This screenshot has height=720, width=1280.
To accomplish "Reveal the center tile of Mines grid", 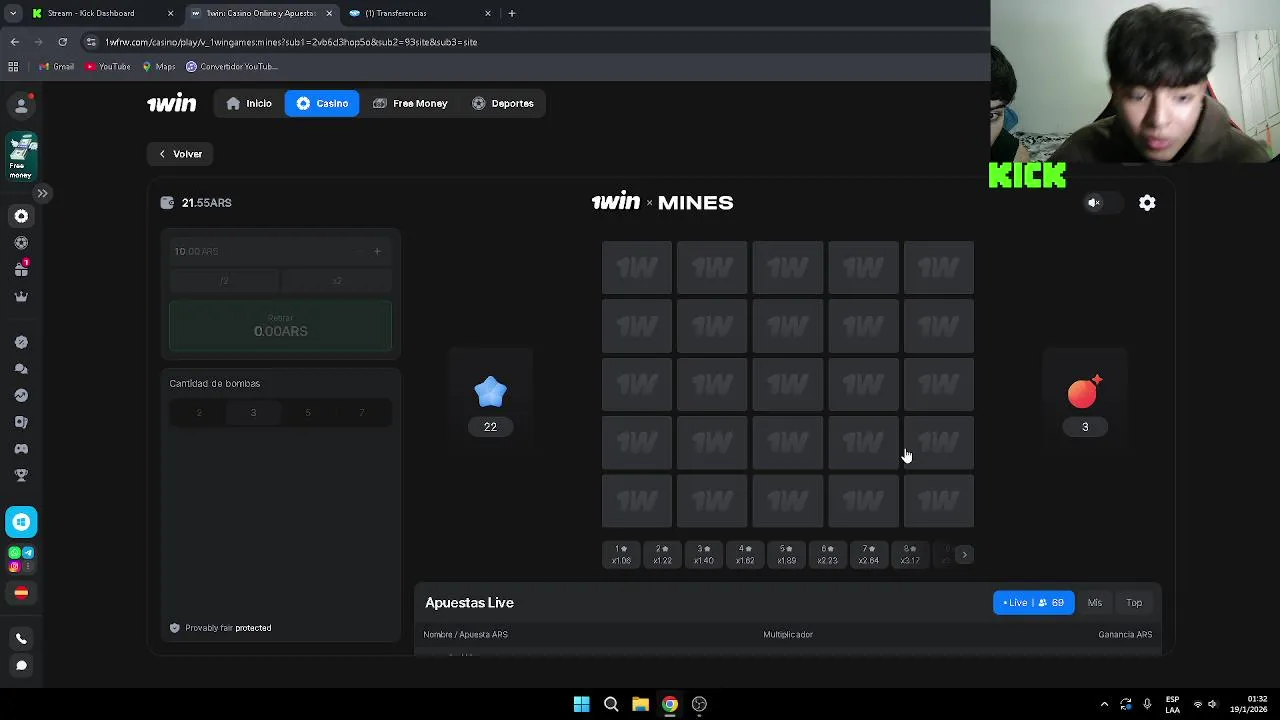I will (788, 384).
